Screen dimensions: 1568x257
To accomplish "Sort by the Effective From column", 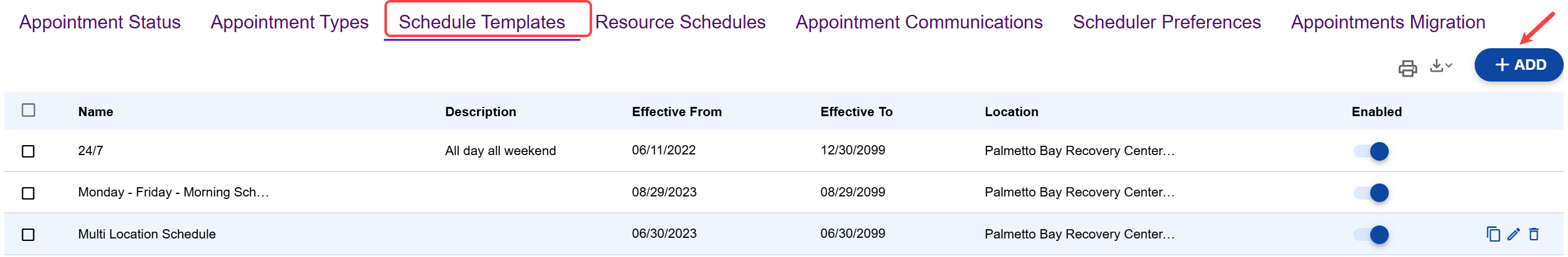I will coord(676,112).
